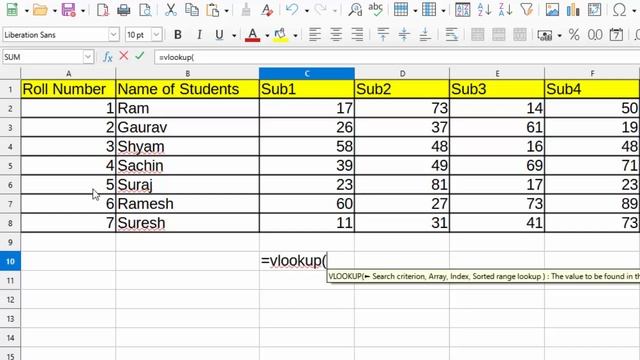Open font name dropdown arrow

click(x=113, y=35)
